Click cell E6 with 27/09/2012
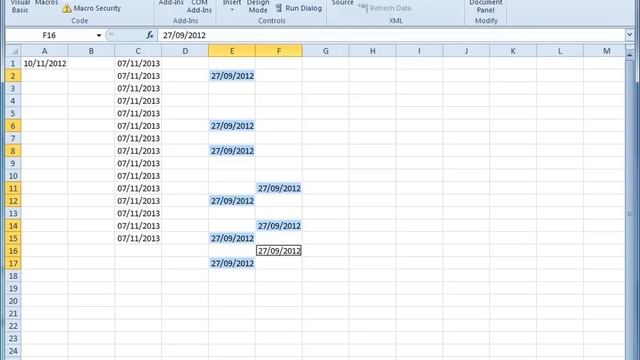Viewport: 640px width, 360px height. click(232, 126)
